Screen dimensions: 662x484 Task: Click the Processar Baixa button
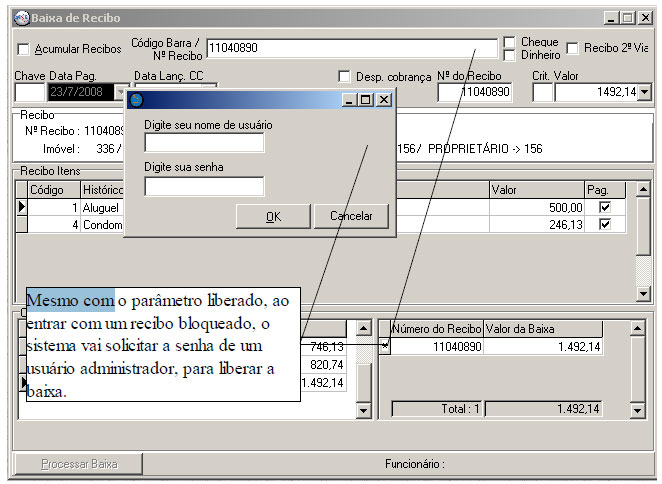[x=78, y=464]
